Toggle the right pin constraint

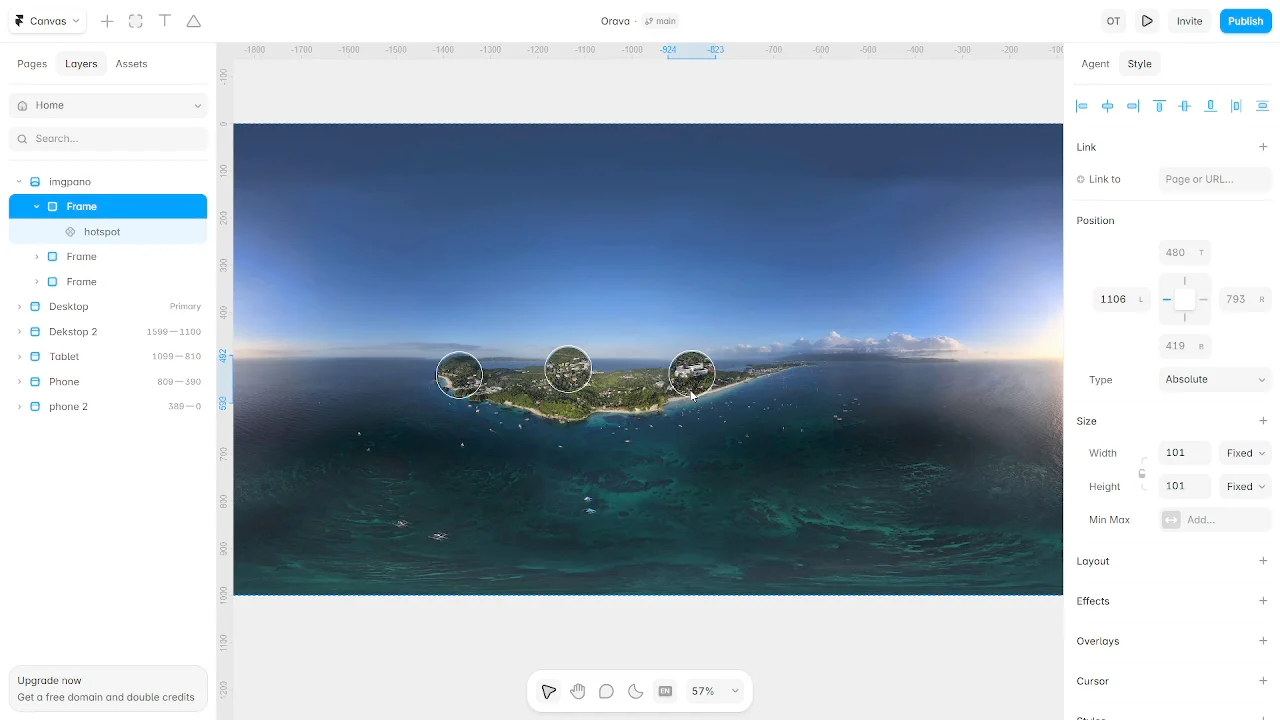click(x=1203, y=299)
